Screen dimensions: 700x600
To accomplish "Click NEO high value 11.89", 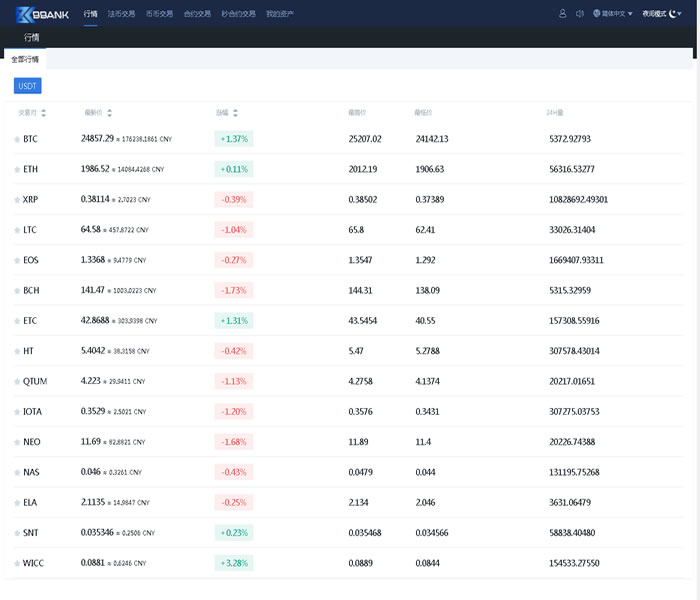I will 358,442.
